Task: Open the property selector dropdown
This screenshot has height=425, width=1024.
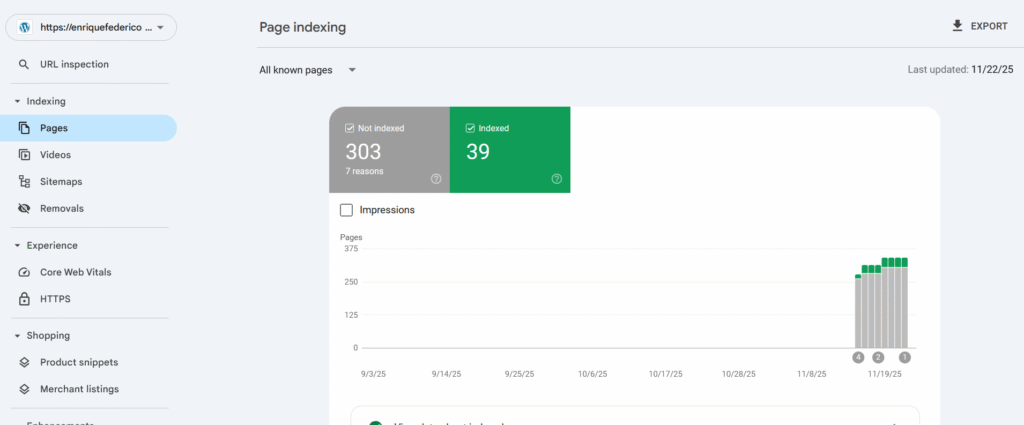Action: point(92,28)
